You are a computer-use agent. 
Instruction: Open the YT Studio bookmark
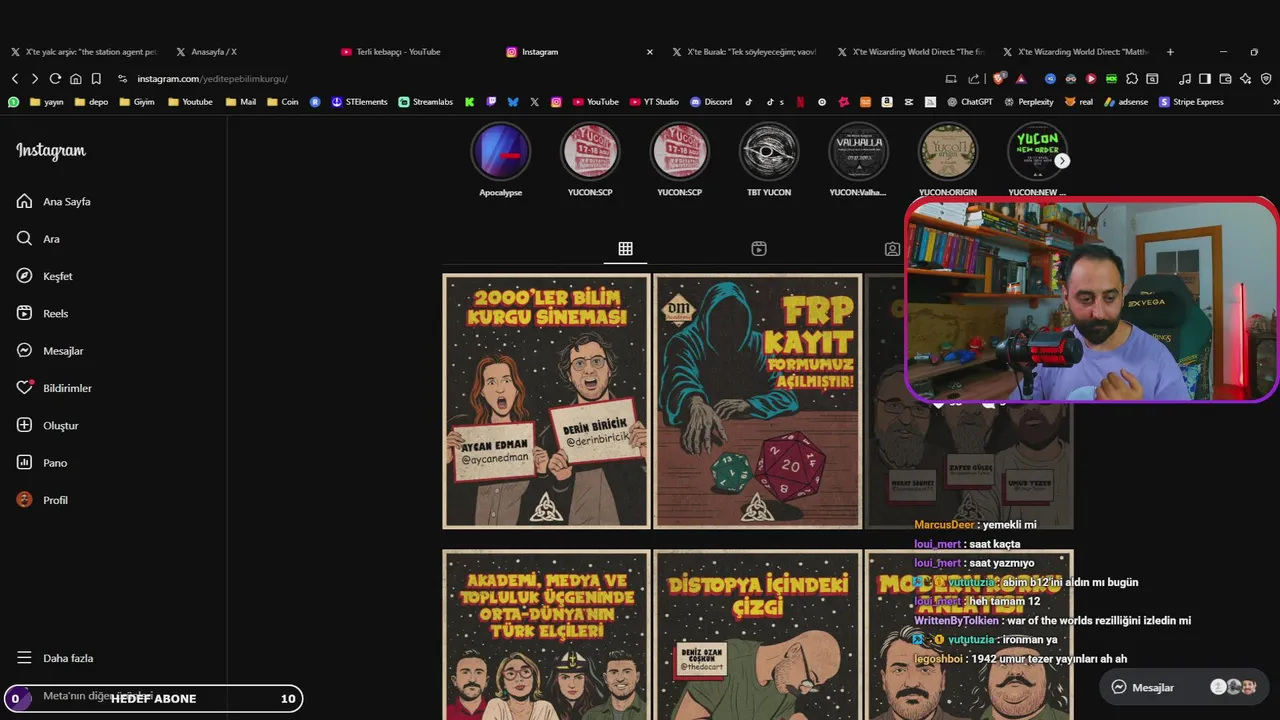click(654, 102)
